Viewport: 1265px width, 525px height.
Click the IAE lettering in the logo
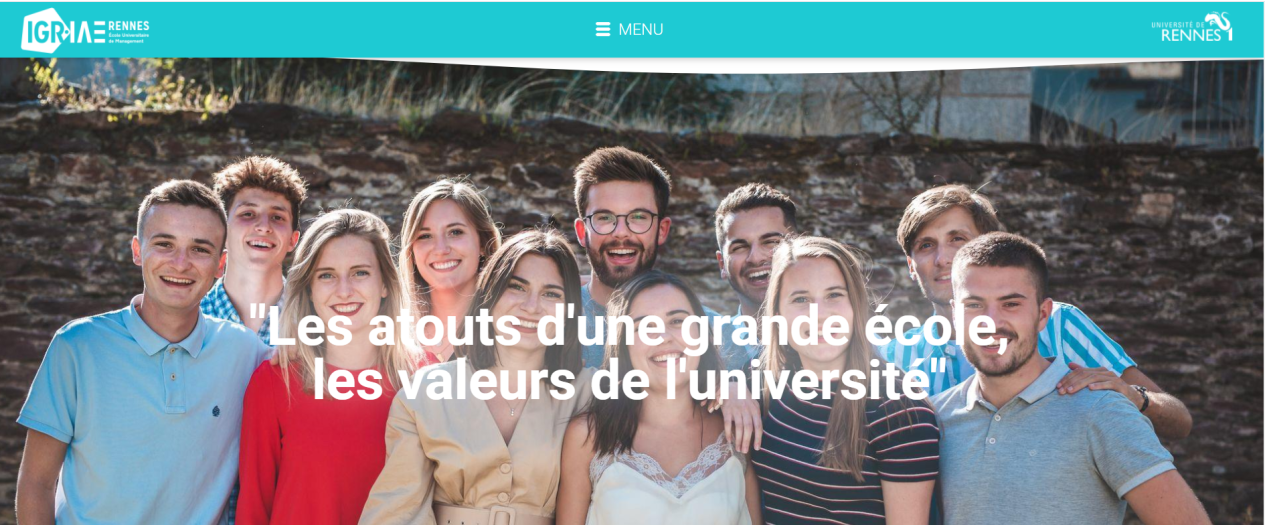coord(88,32)
